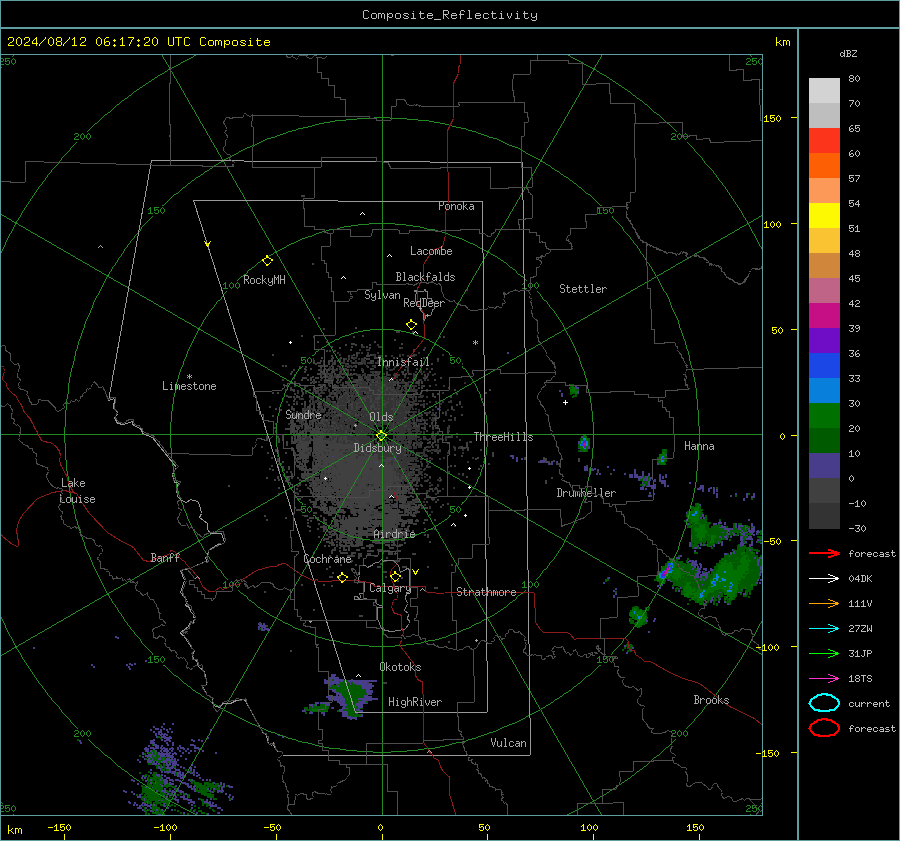Click the Cochrane city label
This screenshot has height=841, width=900.
tap(327, 559)
